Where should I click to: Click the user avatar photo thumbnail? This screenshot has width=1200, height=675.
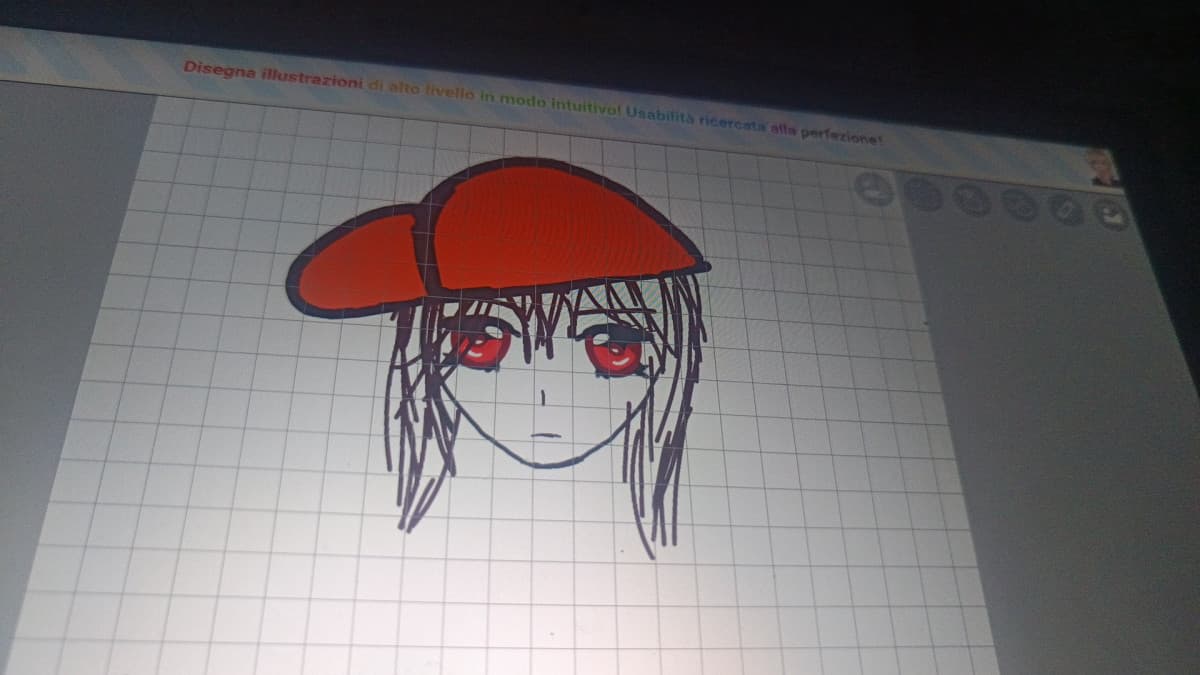tap(1103, 169)
